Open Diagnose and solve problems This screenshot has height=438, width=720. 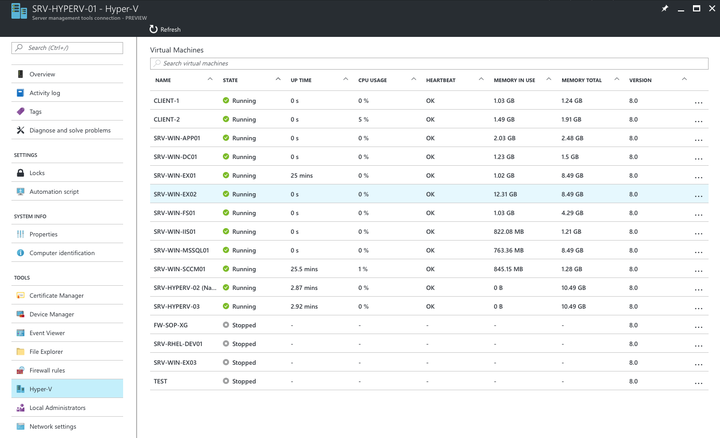click(x=67, y=130)
